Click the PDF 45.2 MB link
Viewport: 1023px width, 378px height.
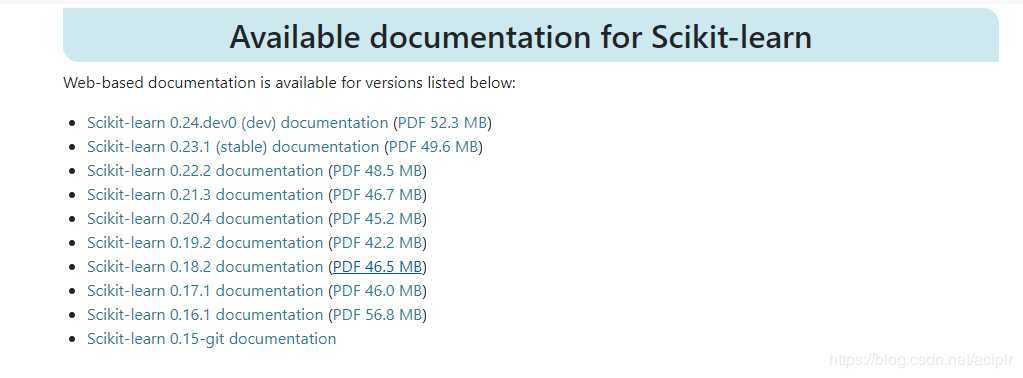point(378,219)
